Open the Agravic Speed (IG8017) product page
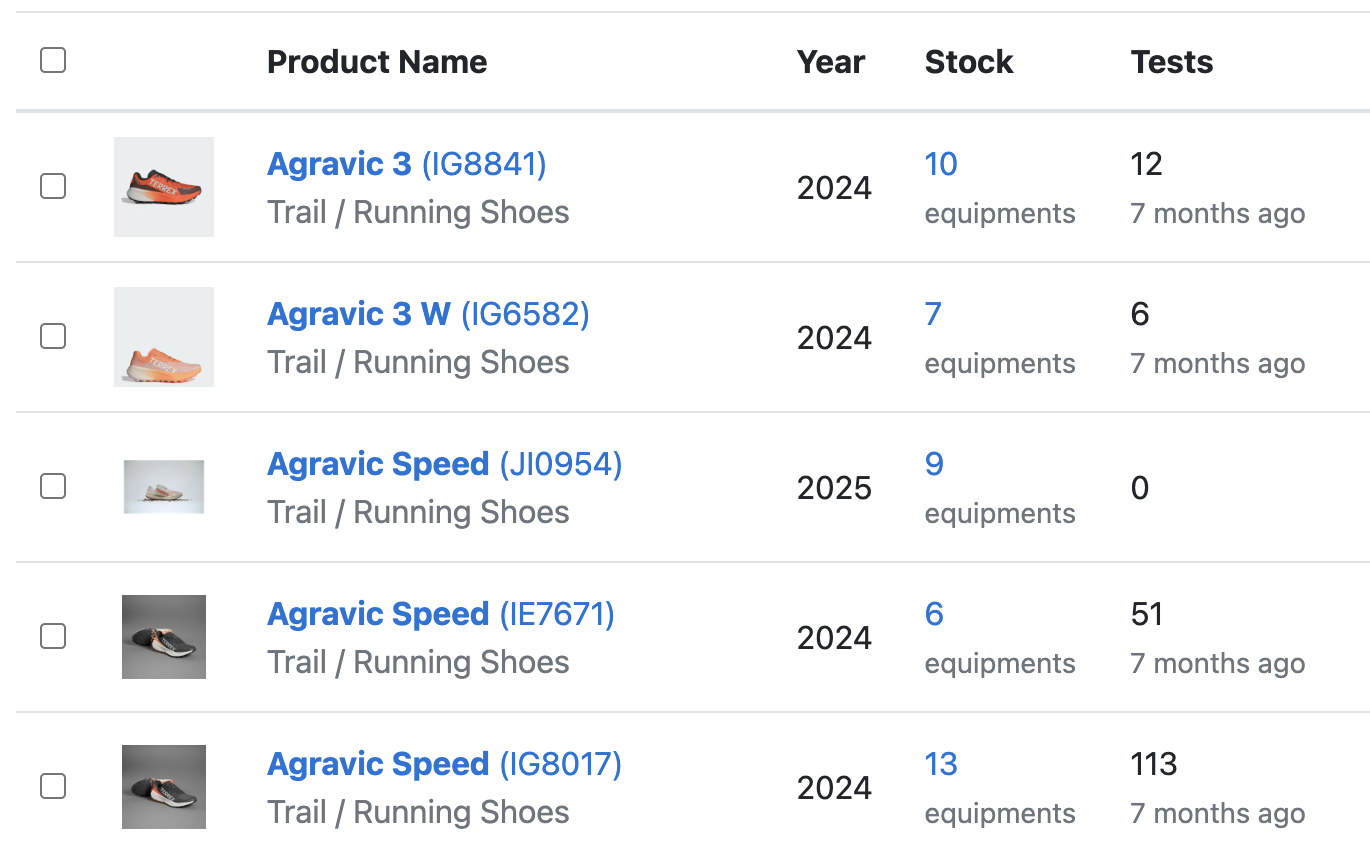Image resolution: width=1370 pixels, height=860 pixels. (379, 763)
